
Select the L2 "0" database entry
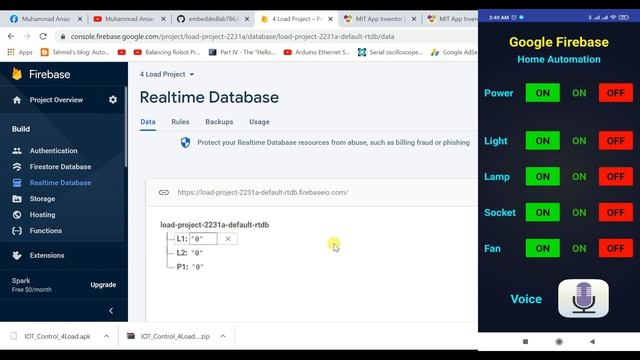click(190, 253)
